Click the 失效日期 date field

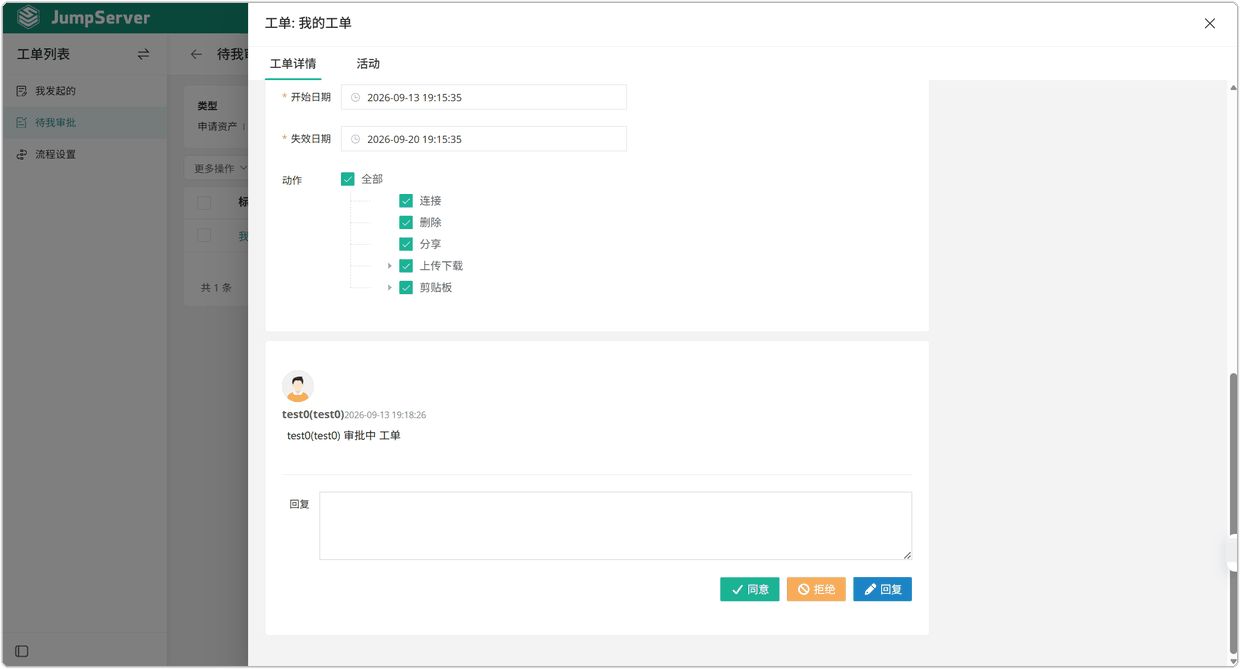coord(484,139)
